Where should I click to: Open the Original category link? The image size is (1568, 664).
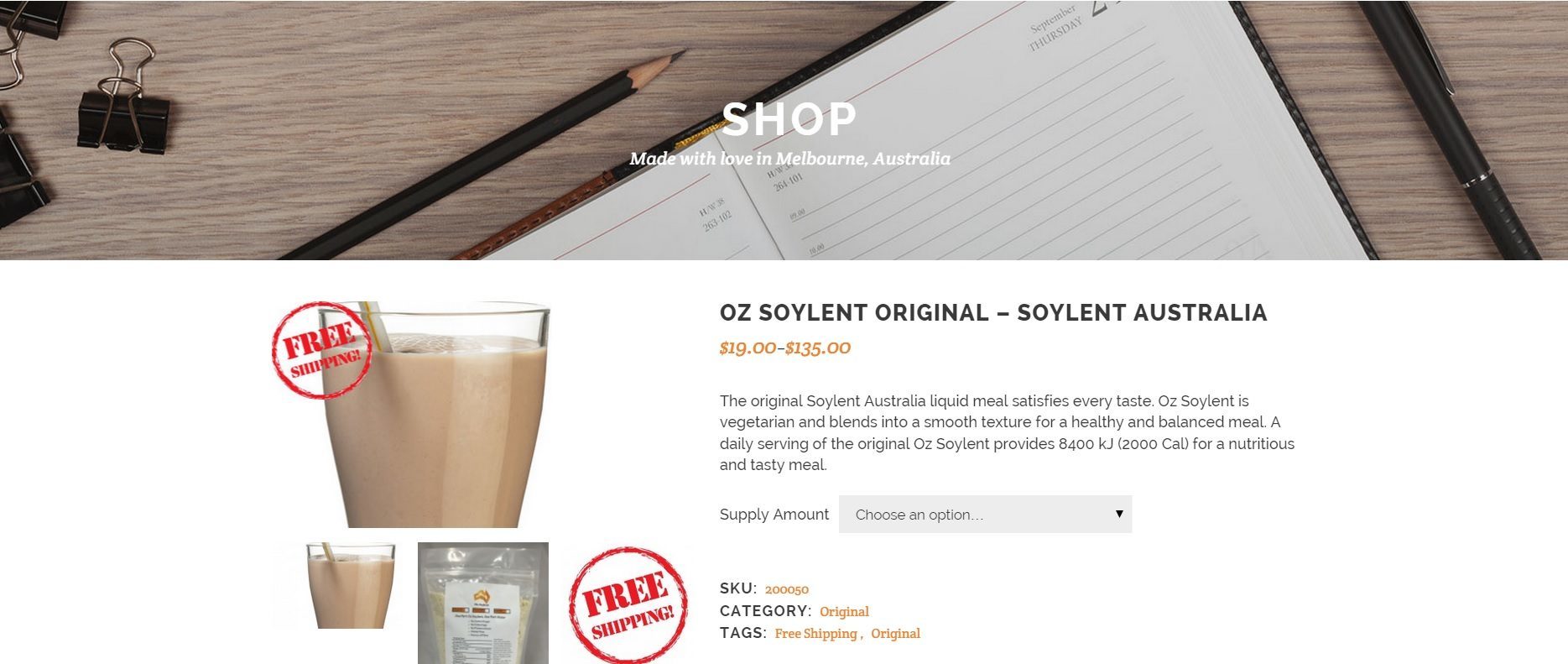(x=844, y=611)
